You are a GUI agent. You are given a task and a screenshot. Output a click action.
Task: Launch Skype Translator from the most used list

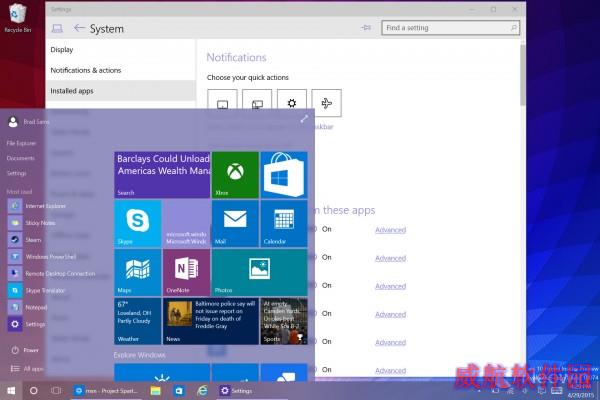click(37, 290)
